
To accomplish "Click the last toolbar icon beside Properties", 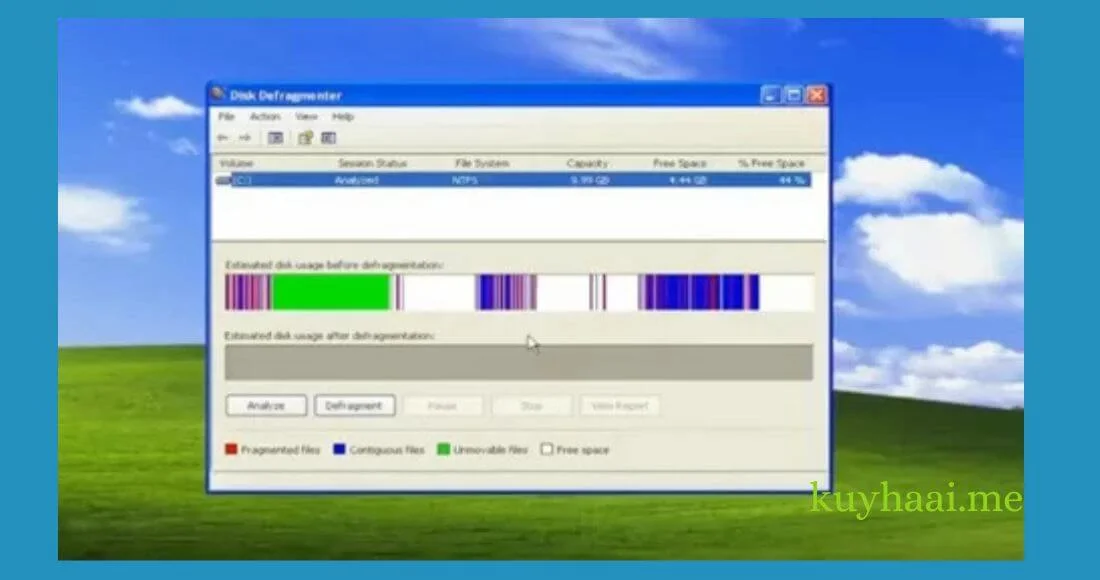I will (x=328, y=138).
